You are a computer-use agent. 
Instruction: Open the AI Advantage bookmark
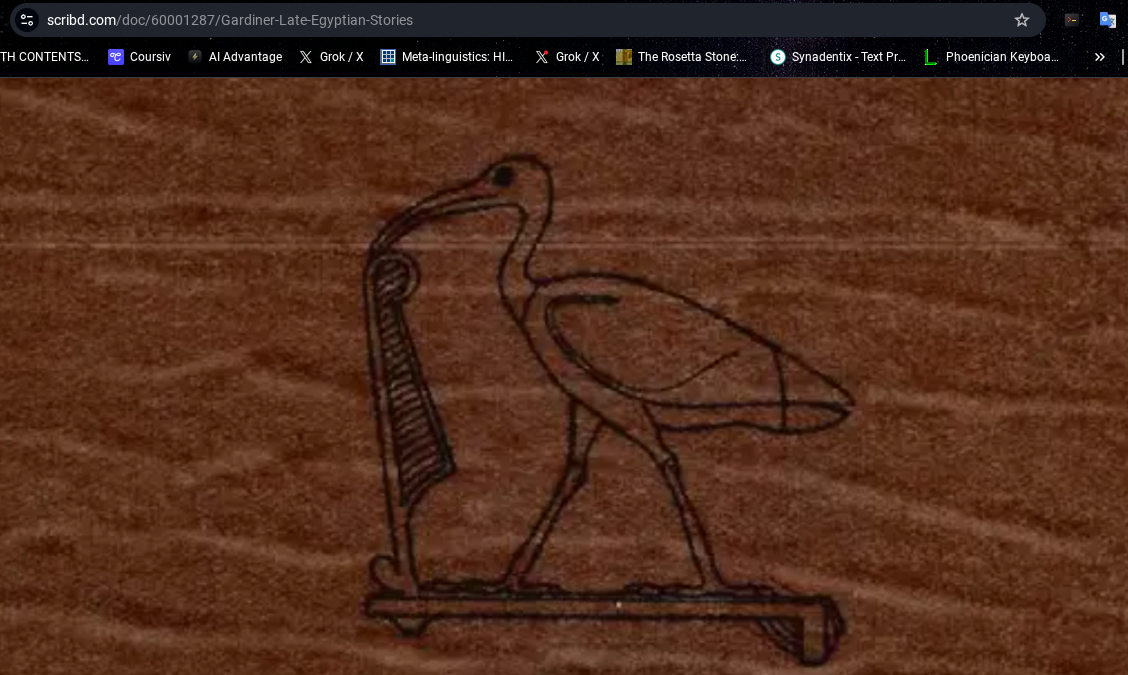235,57
